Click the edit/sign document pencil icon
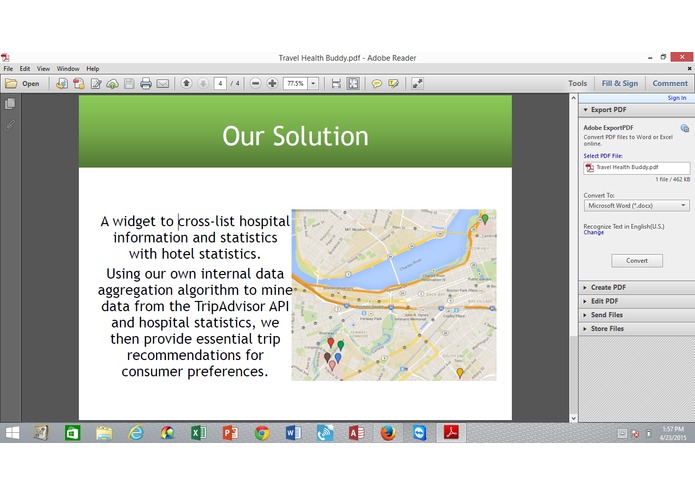The image size is (695, 494). click(96, 83)
